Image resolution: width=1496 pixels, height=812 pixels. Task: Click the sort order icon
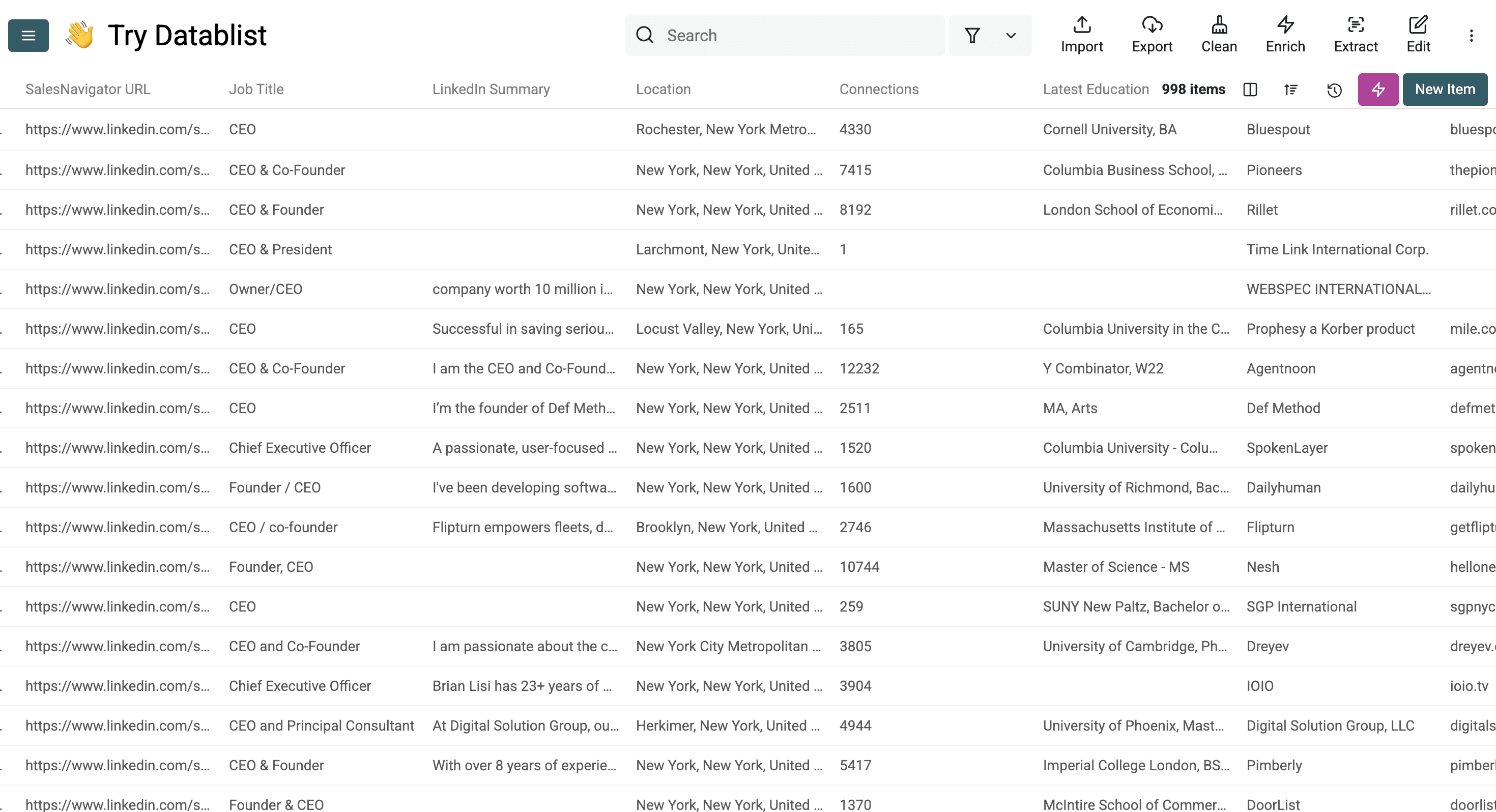click(1290, 90)
